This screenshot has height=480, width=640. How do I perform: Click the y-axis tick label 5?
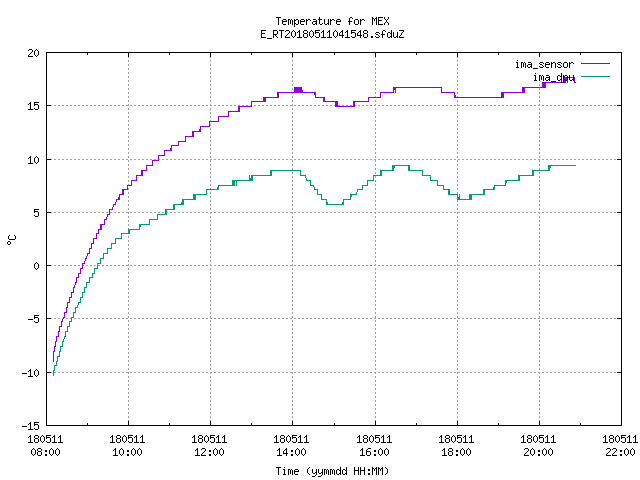[x=37, y=213]
